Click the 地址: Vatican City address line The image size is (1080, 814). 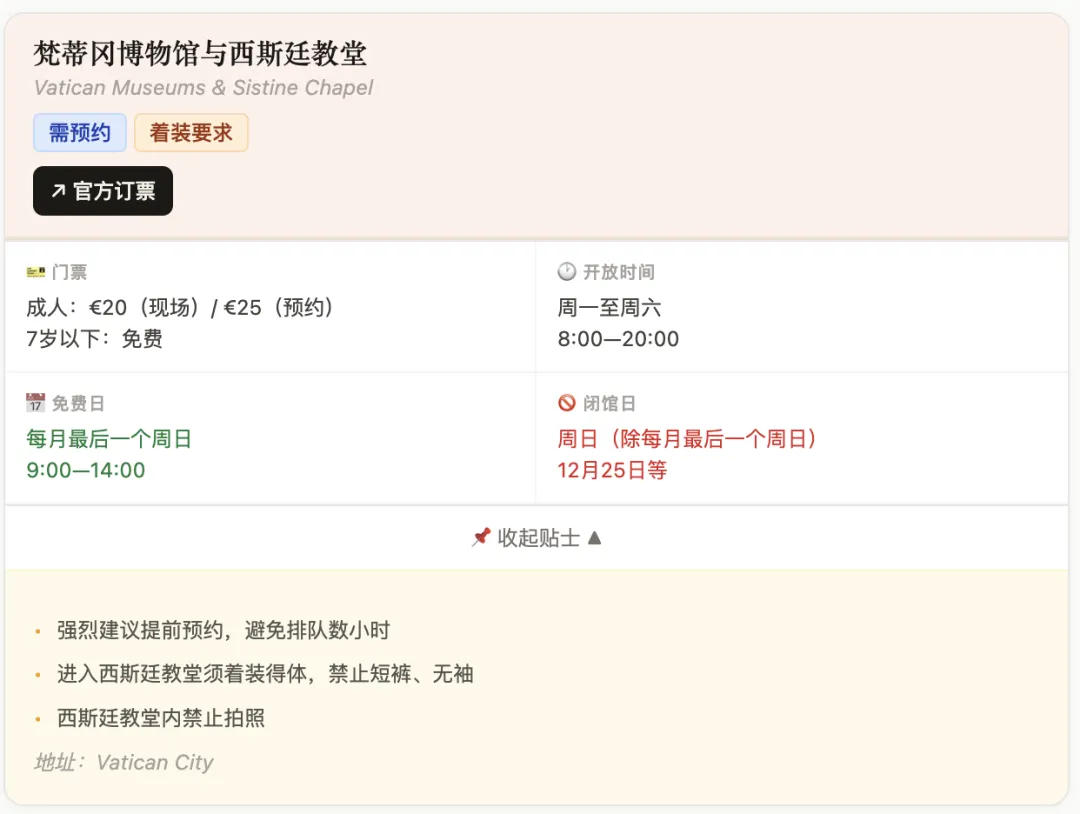pyautogui.click(x=124, y=762)
